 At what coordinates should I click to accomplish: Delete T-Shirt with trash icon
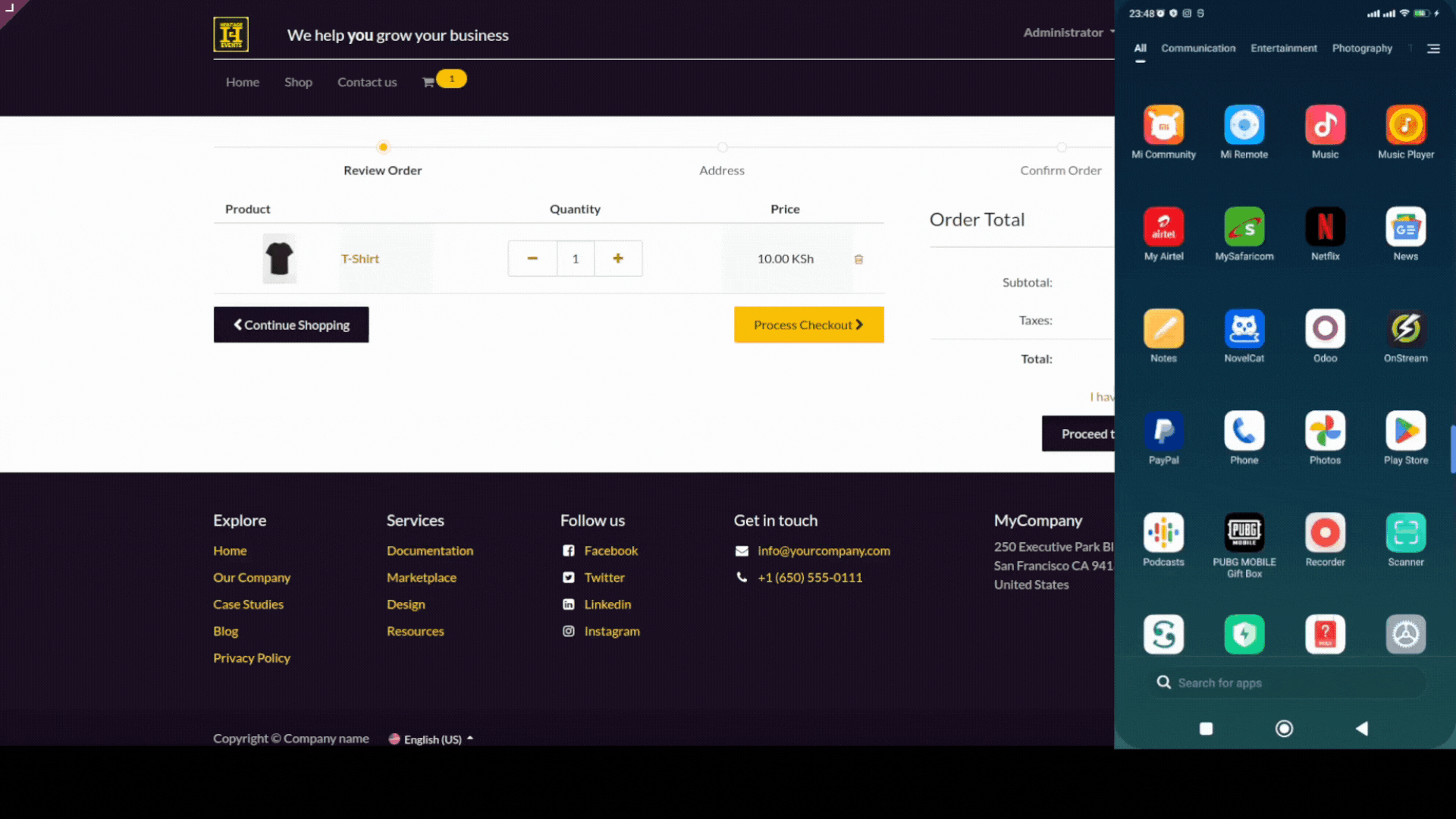click(858, 259)
